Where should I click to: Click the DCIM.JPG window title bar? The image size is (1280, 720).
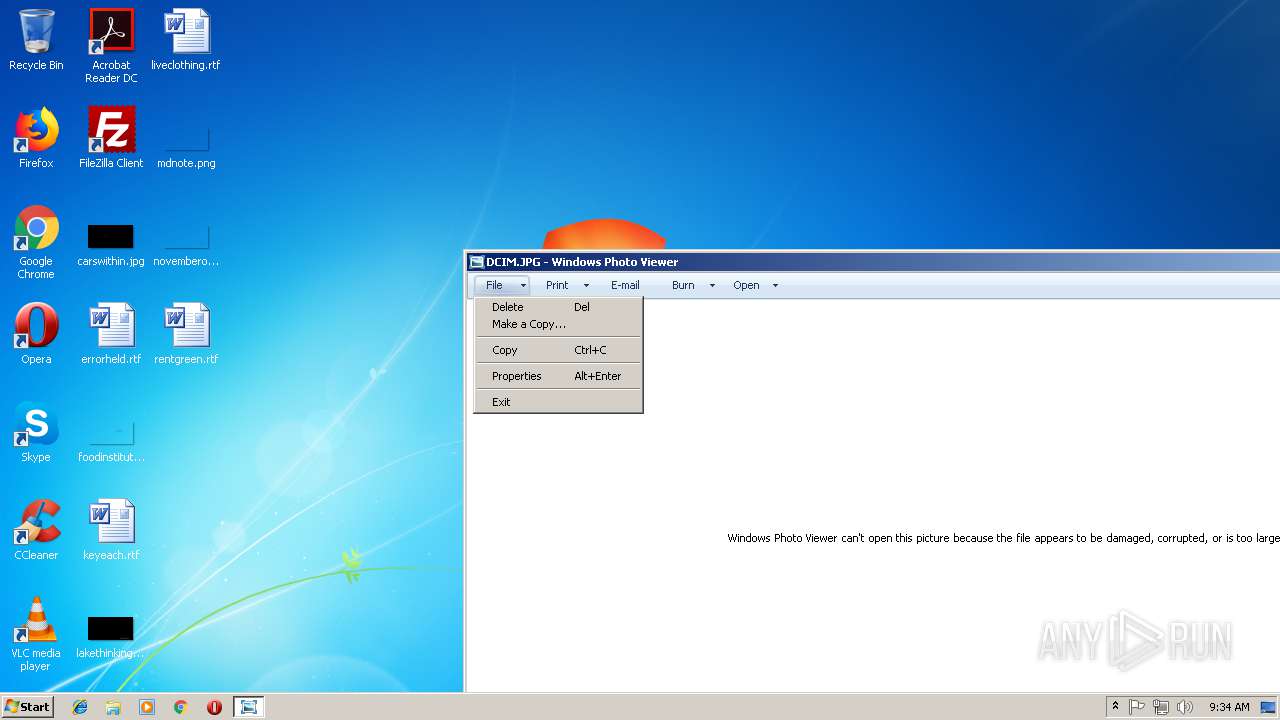click(873, 262)
